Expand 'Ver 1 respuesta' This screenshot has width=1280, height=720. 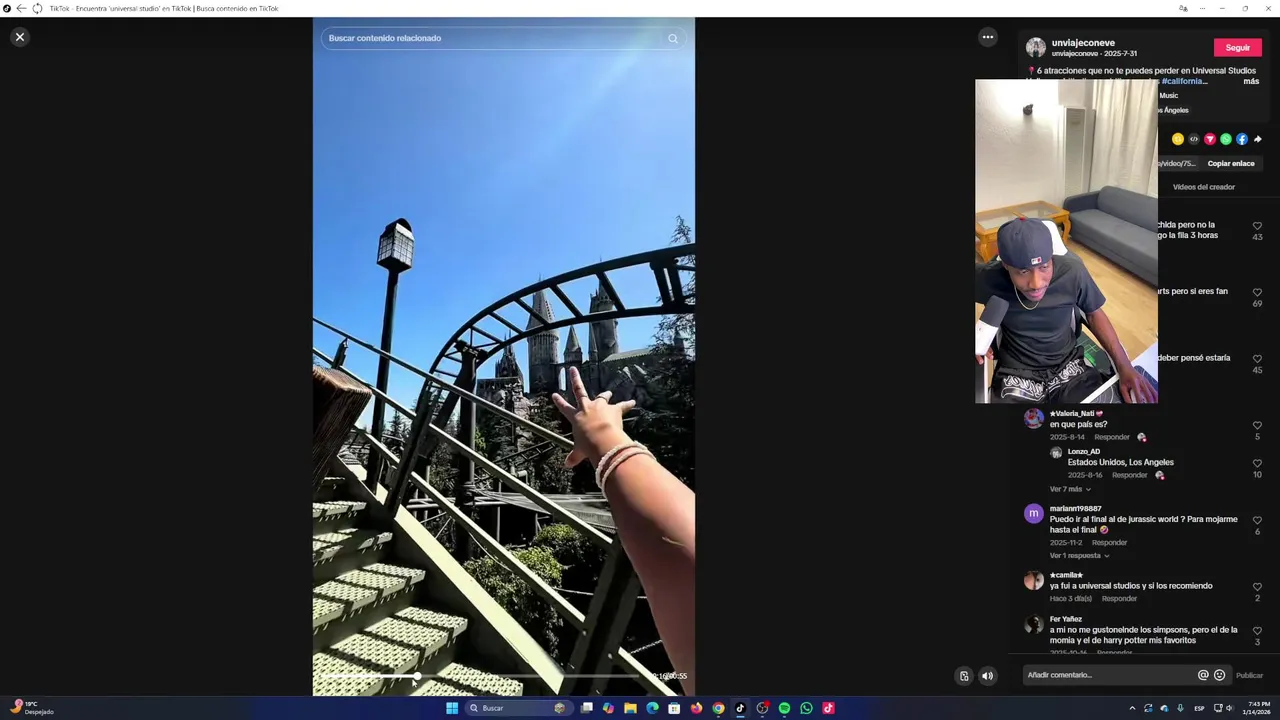(x=1080, y=555)
